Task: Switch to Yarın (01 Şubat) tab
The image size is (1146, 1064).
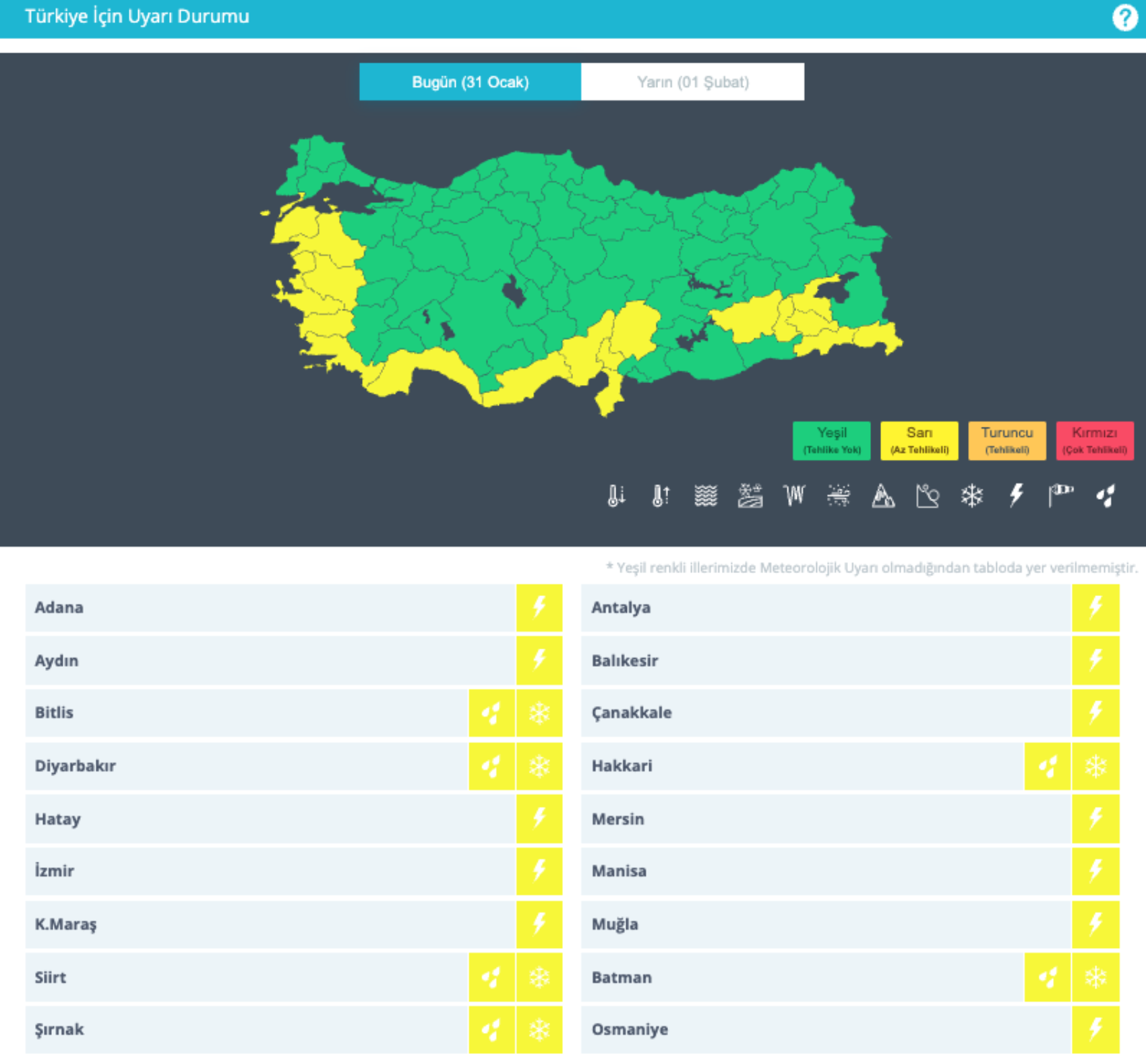Action: click(692, 82)
